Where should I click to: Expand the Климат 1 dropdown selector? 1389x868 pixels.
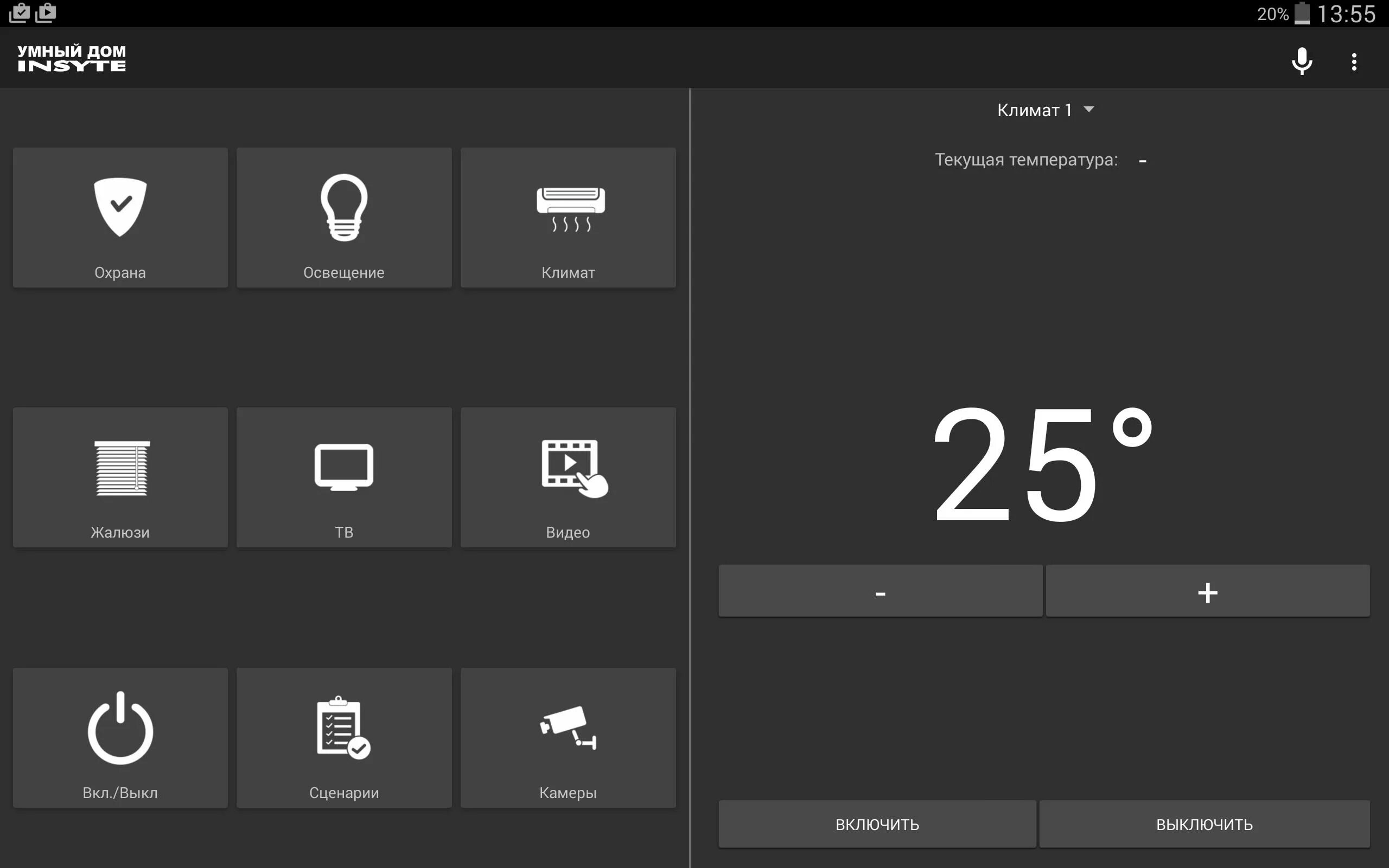[x=1035, y=110]
